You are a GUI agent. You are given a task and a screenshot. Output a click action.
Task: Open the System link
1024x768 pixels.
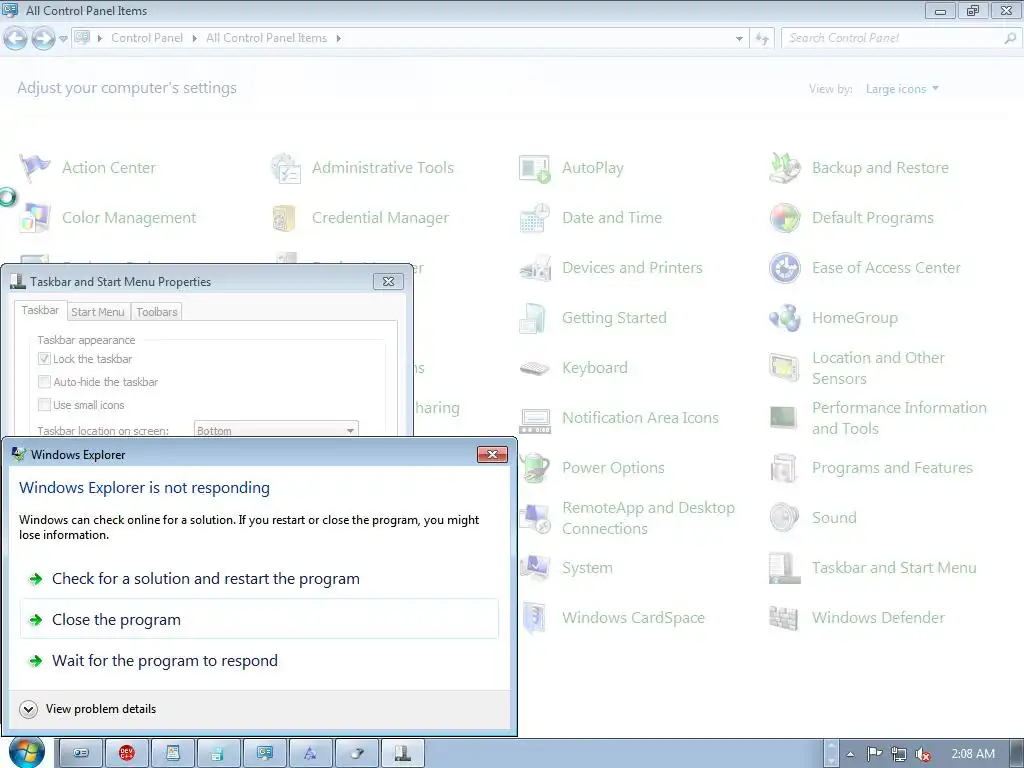point(587,568)
